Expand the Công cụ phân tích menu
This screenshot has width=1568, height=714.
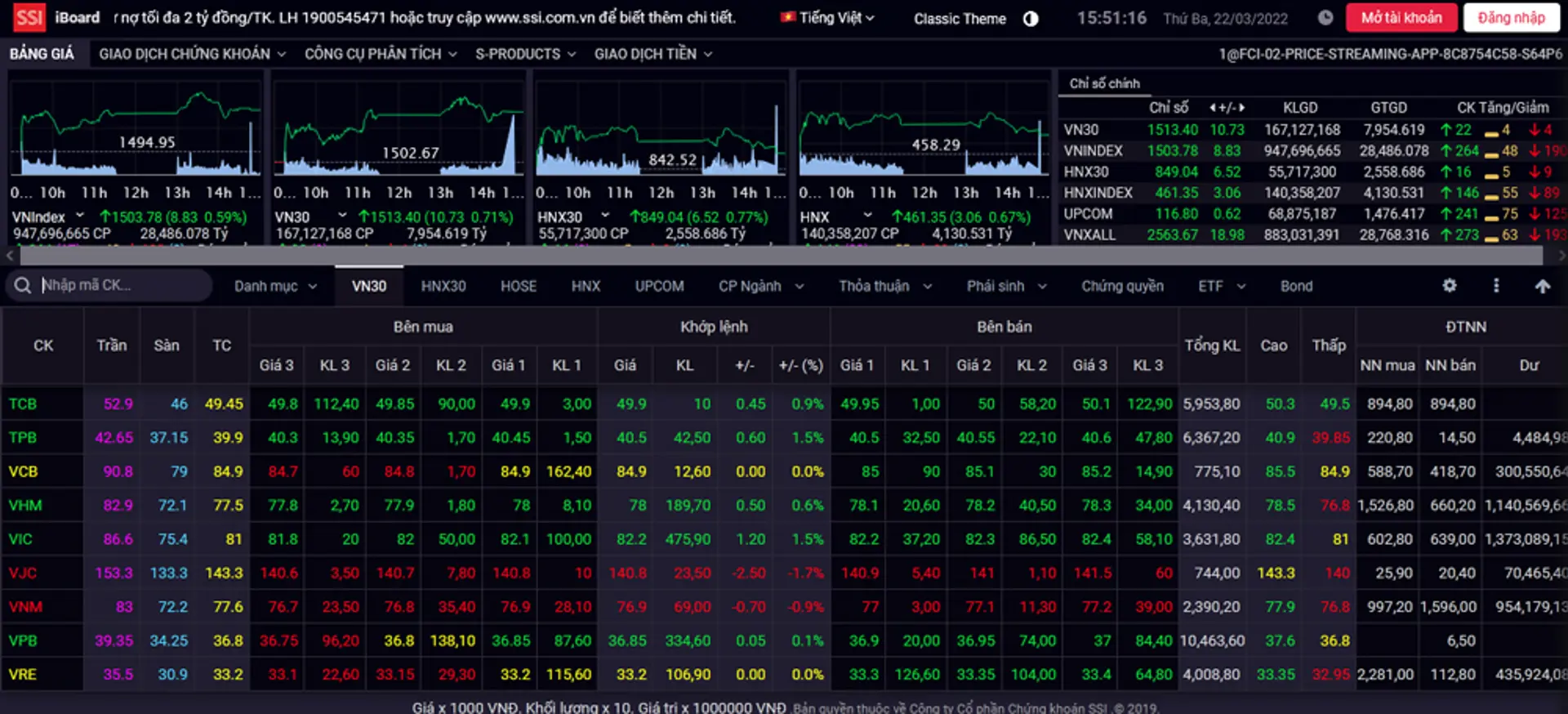381,54
